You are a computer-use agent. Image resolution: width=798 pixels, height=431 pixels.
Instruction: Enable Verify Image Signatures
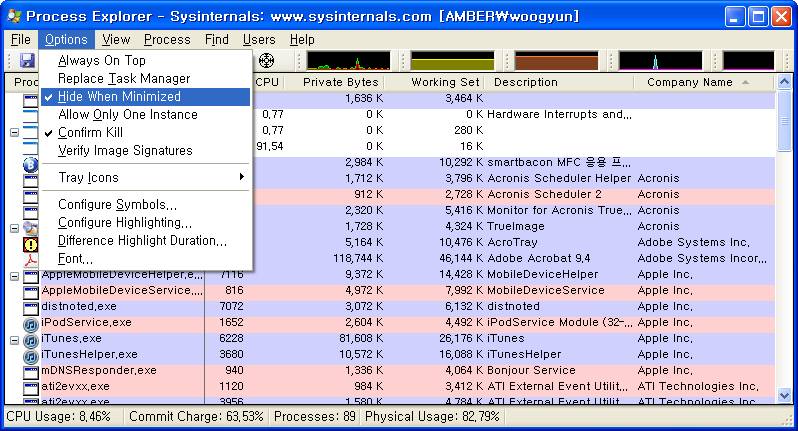click(146, 151)
